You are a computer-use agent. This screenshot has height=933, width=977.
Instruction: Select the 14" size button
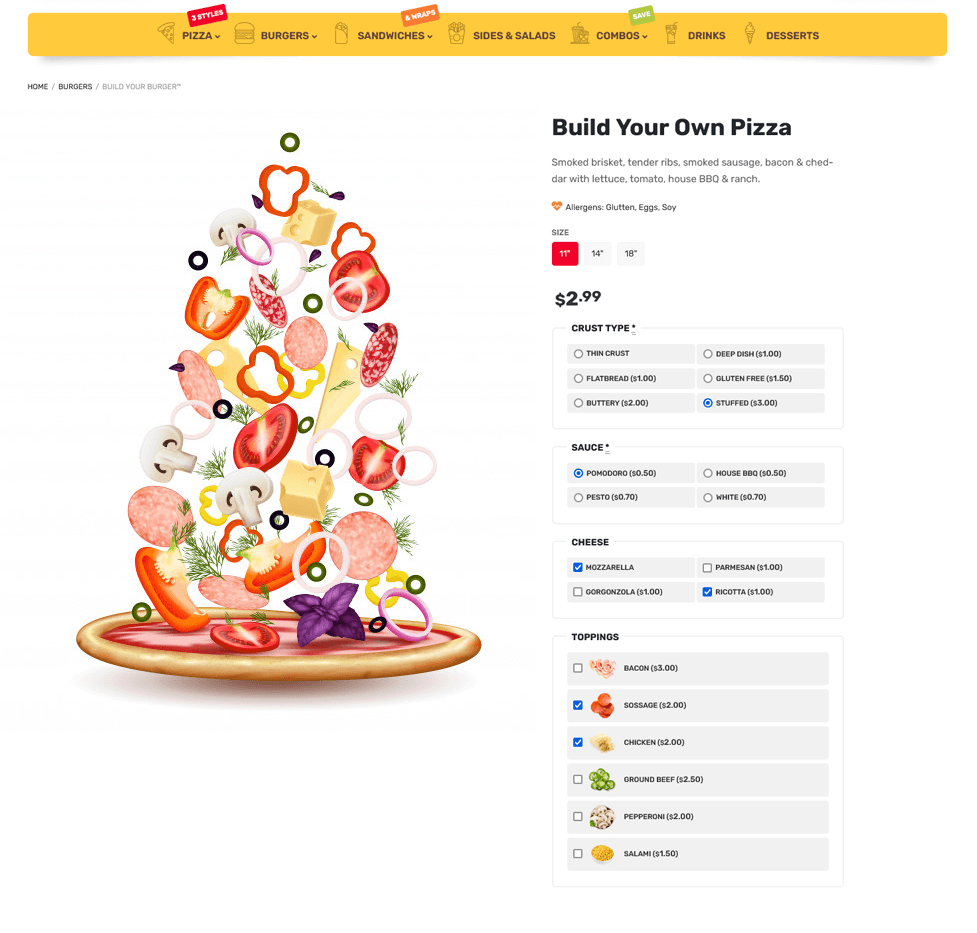tap(598, 254)
